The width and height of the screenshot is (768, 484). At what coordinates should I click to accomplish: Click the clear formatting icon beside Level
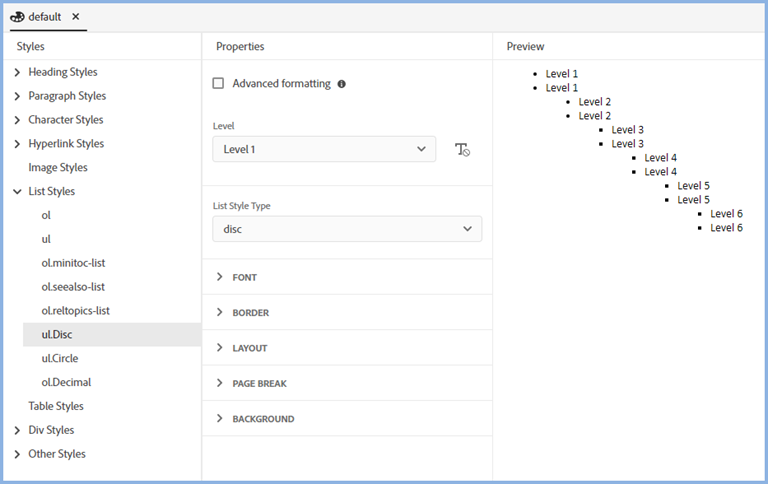(462, 150)
